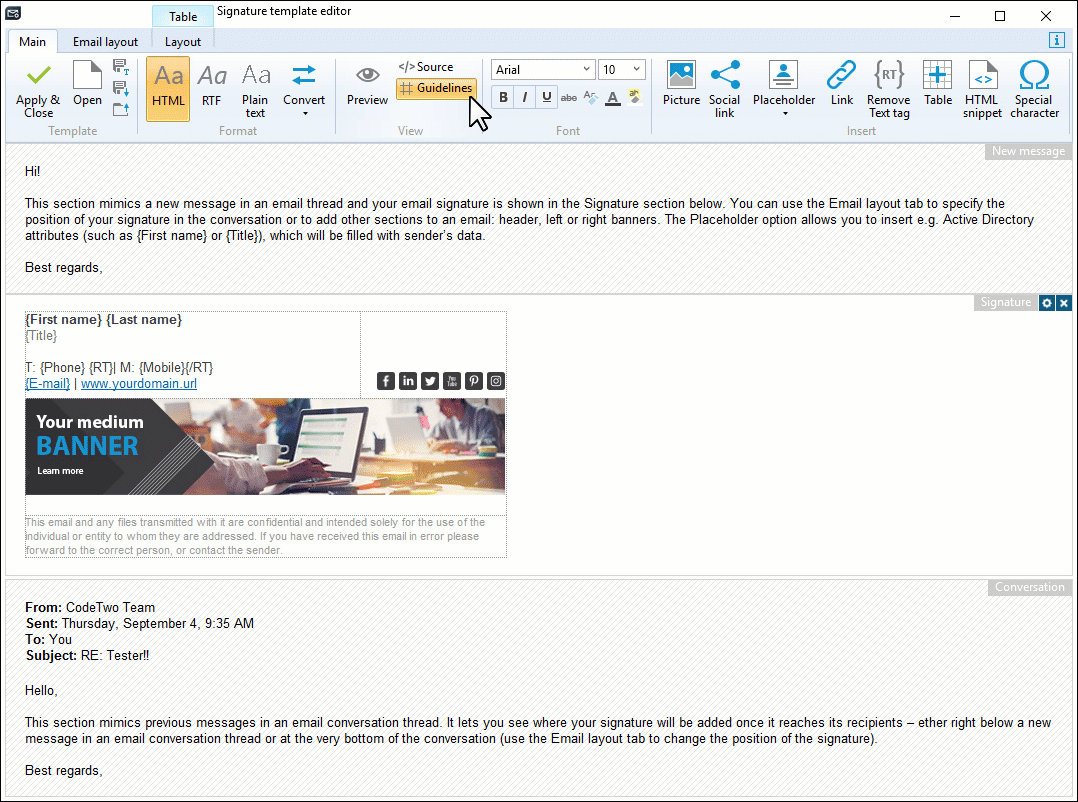Insert a Link
This screenshot has width=1078, height=802.
tap(841, 88)
